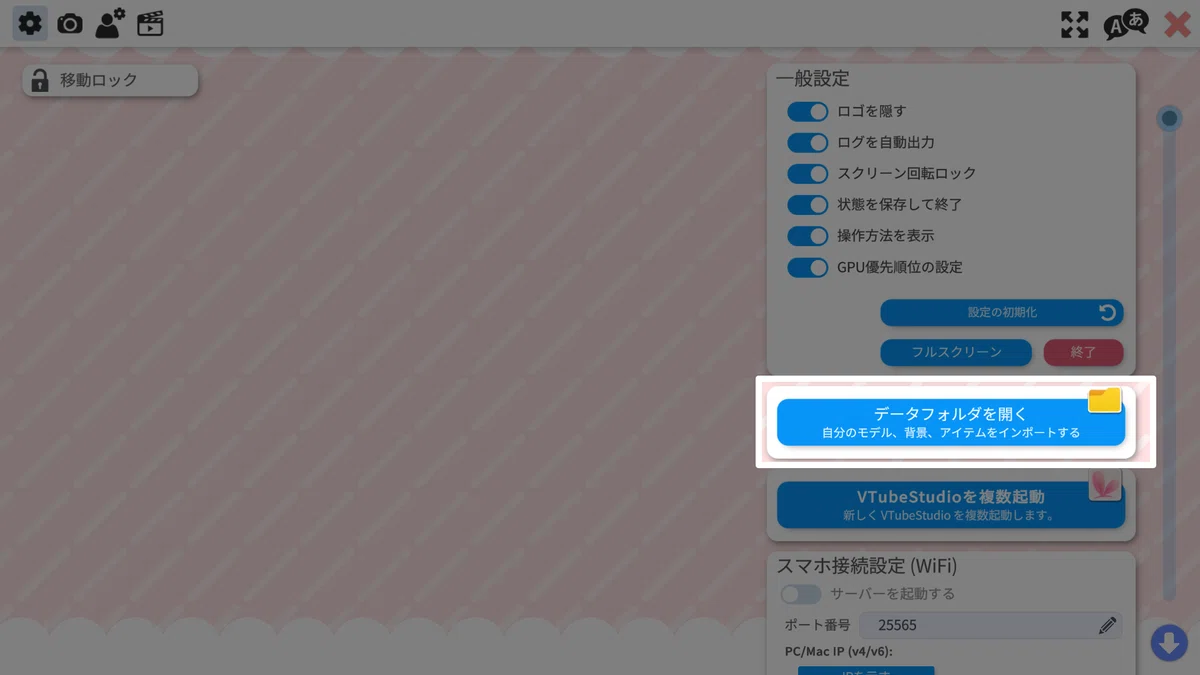Open the general settings gear tab
The height and width of the screenshot is (675, 1200).
click(30, 24)
